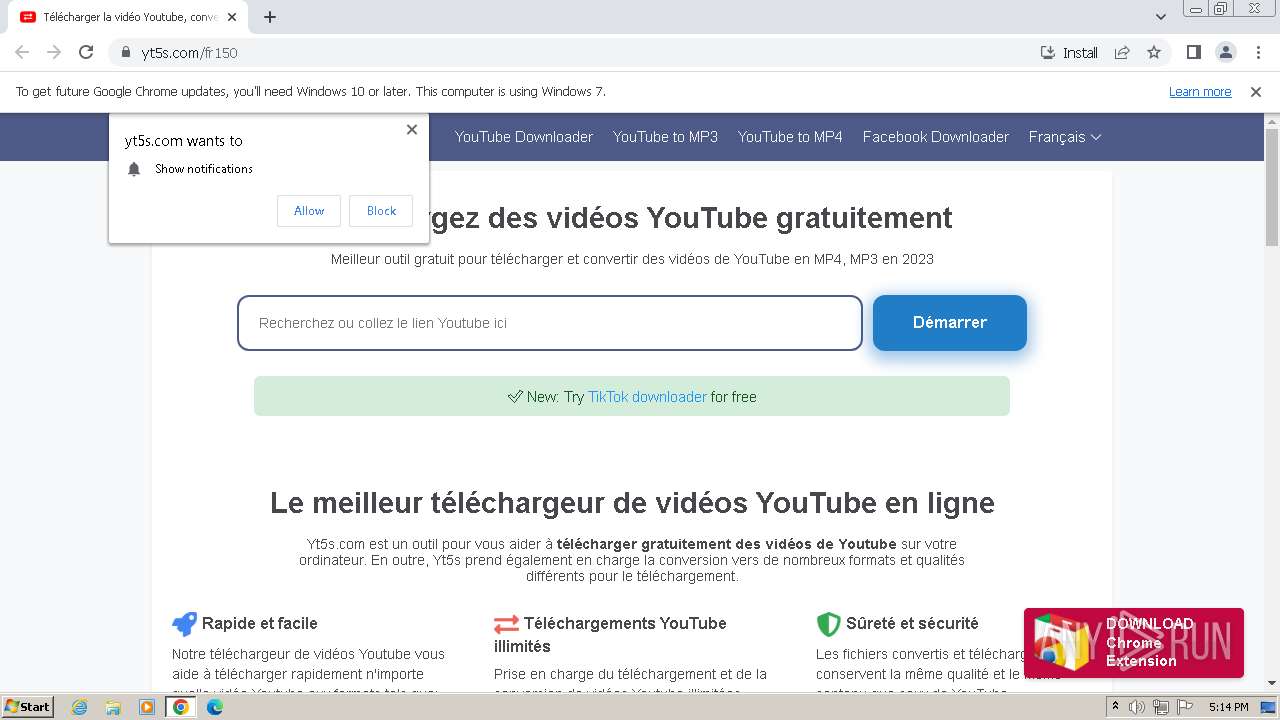Open File Explorer folder in taskbar

(113, 707)
